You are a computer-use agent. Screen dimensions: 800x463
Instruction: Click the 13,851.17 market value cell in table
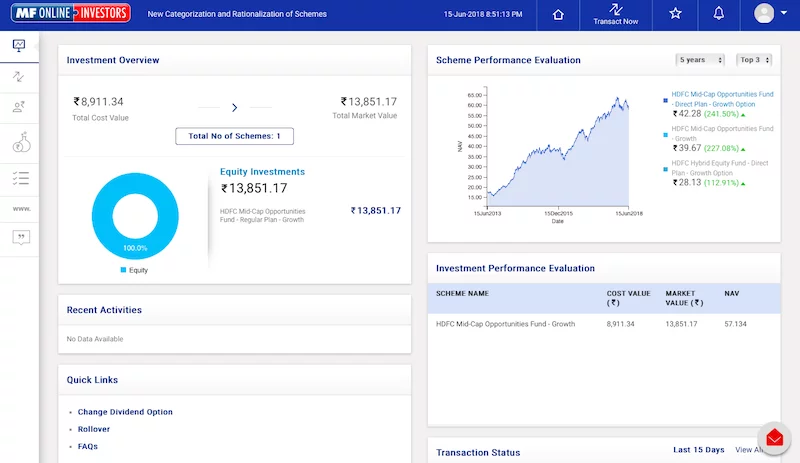coord(681,324)
